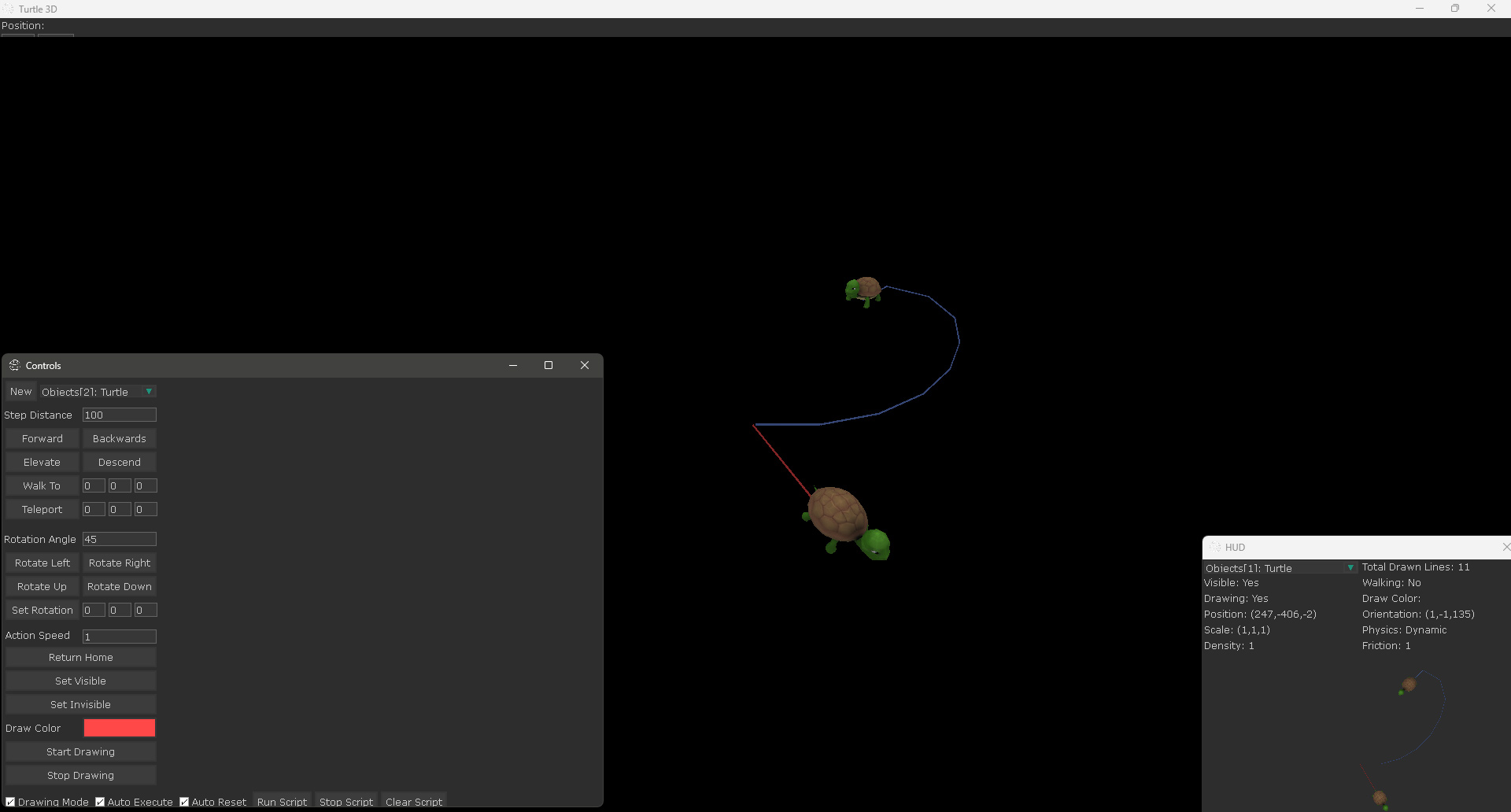Screen dimensions: 1511x812
Task: Click the 'Walking: No' text in HUD
Action: click(1391, 583)
